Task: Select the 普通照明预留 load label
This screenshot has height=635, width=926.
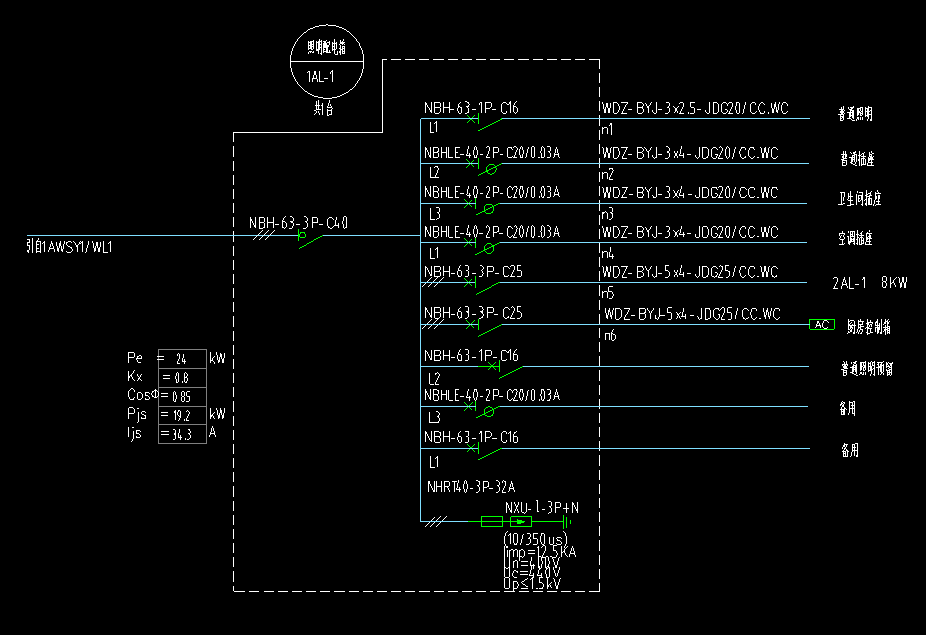Action: (x=867, y=369)
